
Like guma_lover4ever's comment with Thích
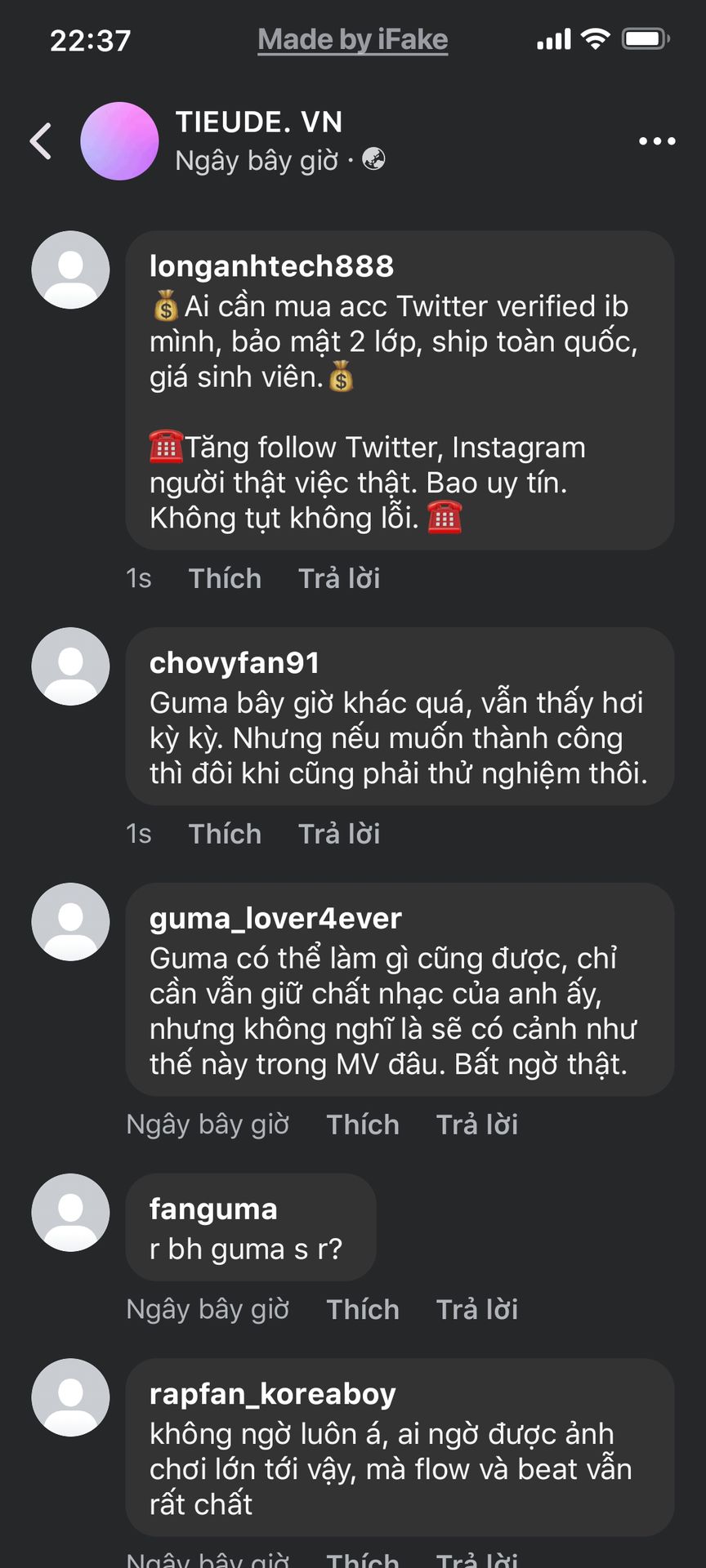[x=363, y=1125]
